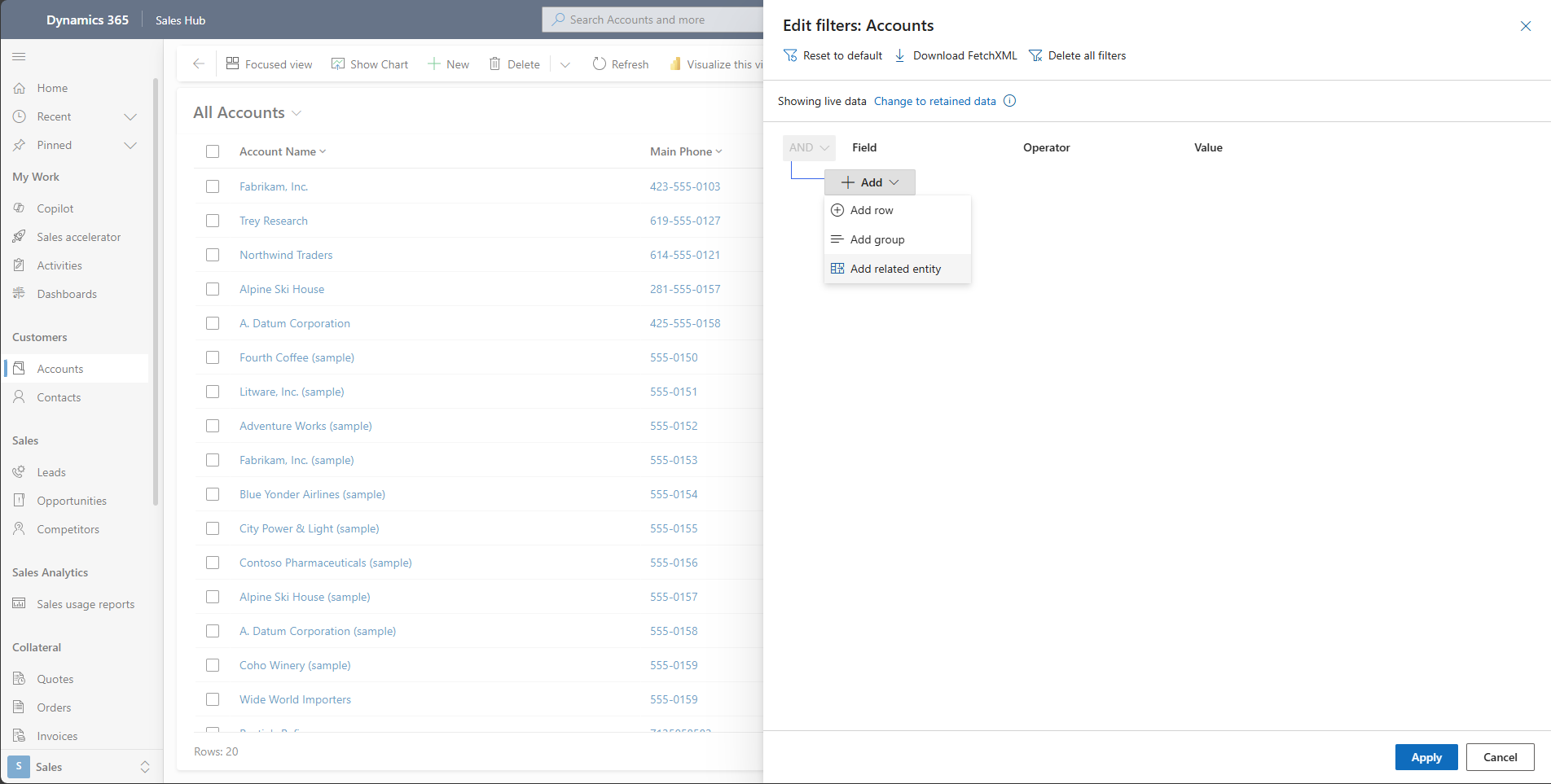The height and width of the screenshot is (784, 1551).
Task: Open the Search Accounts input field
Action: tap(652, 20)
